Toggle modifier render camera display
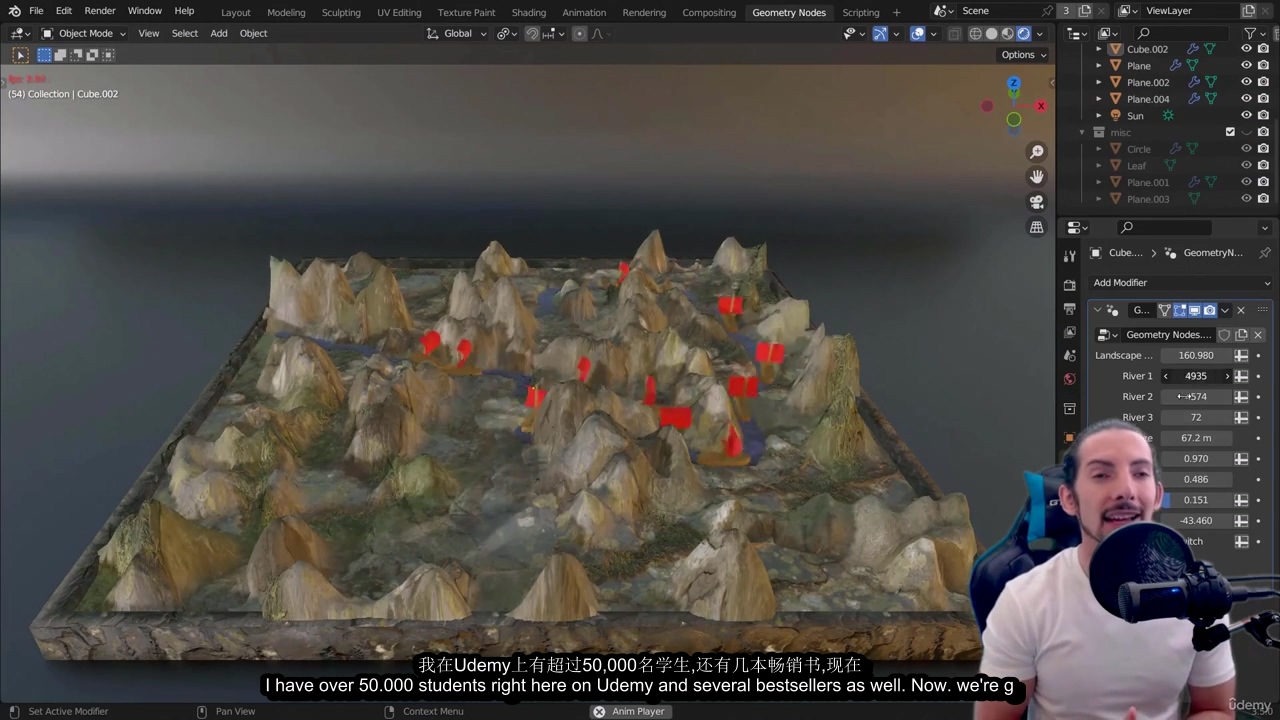Screen dimensions: 1280x720 (x=1209, y=311)
